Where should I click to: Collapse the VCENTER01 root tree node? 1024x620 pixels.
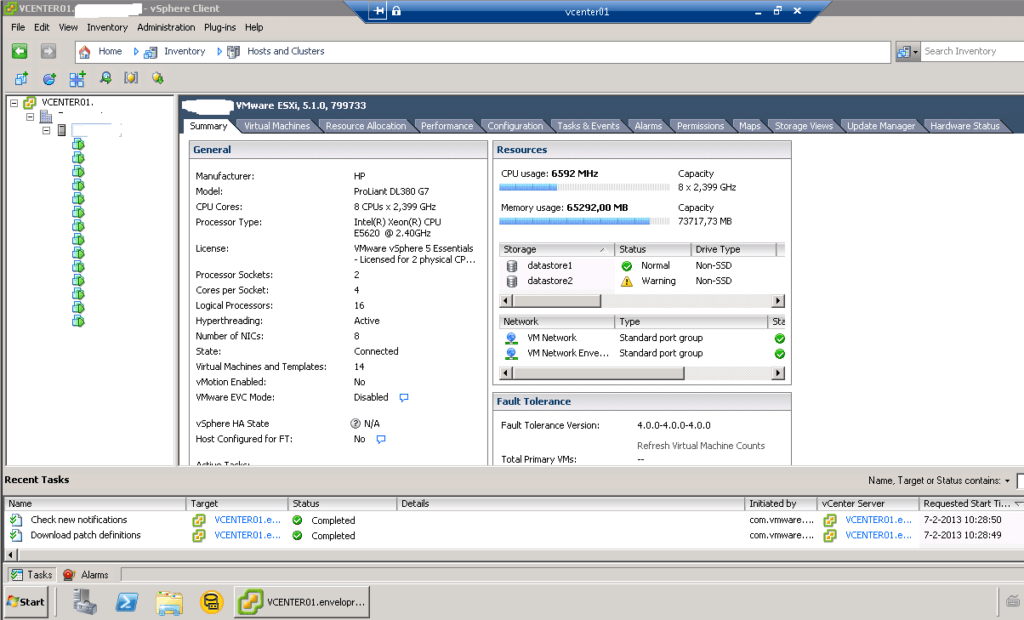14,103
